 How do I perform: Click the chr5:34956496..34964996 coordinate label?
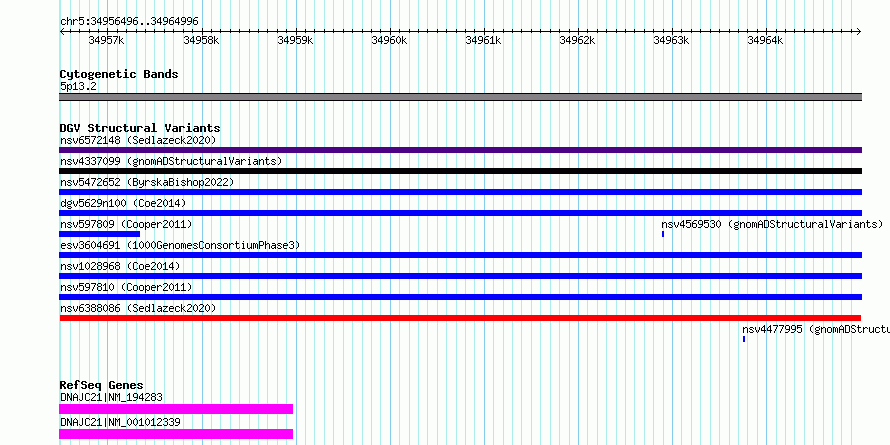[129, 22]
